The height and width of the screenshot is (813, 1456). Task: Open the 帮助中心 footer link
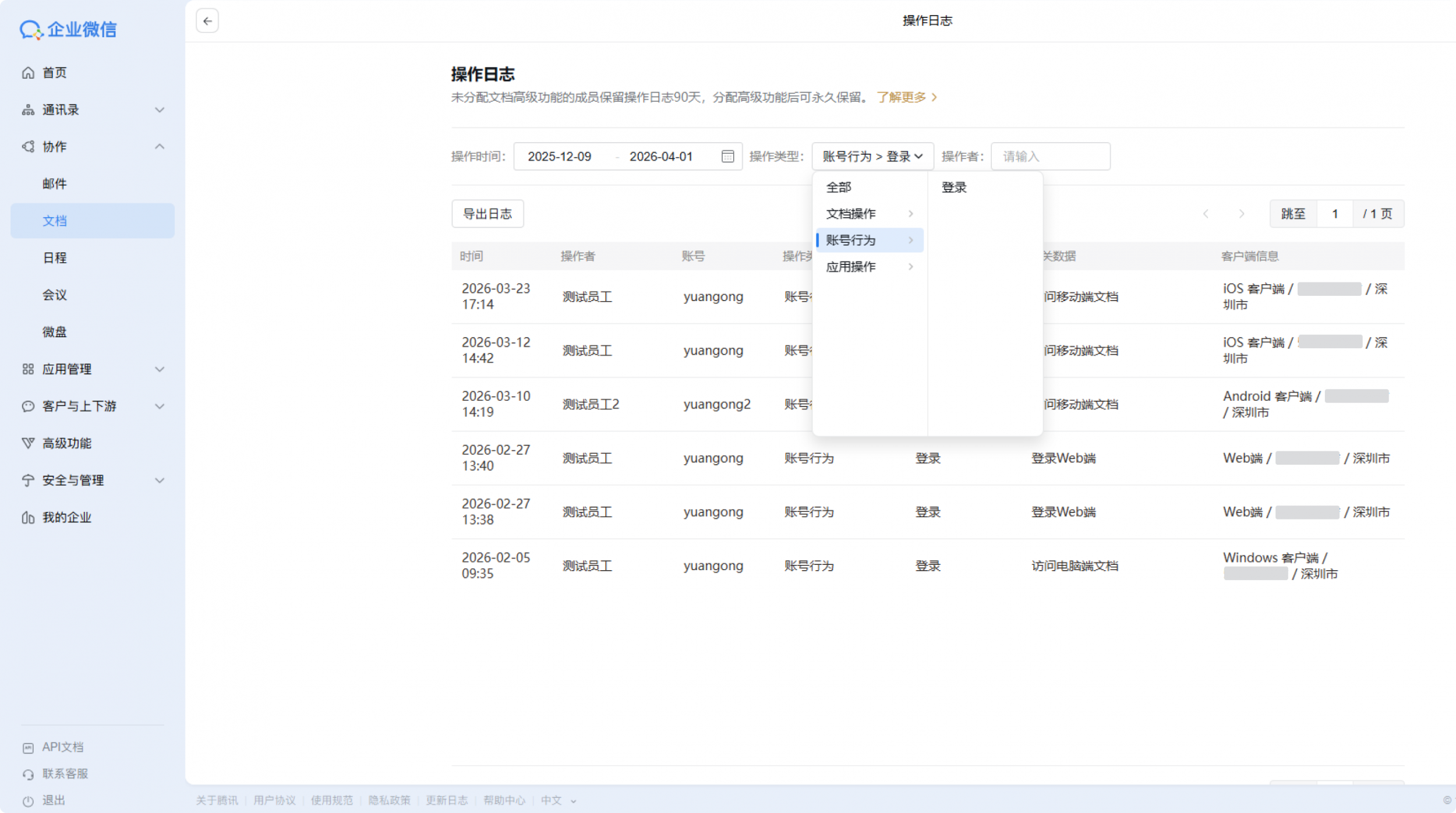pyautogui.click(x=504, y=801)
